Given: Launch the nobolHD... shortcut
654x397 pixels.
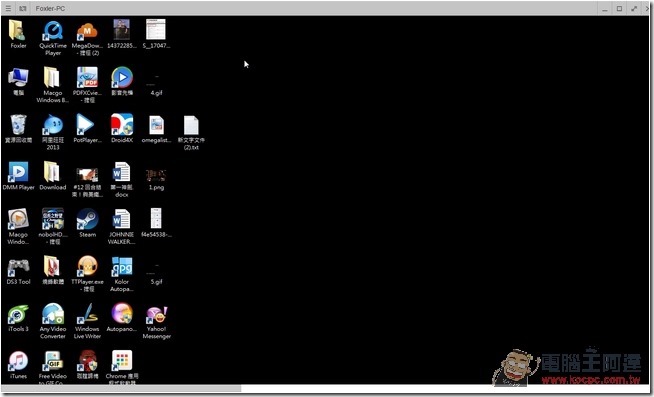Looking at the screenshot, I should tap(53, 219).
